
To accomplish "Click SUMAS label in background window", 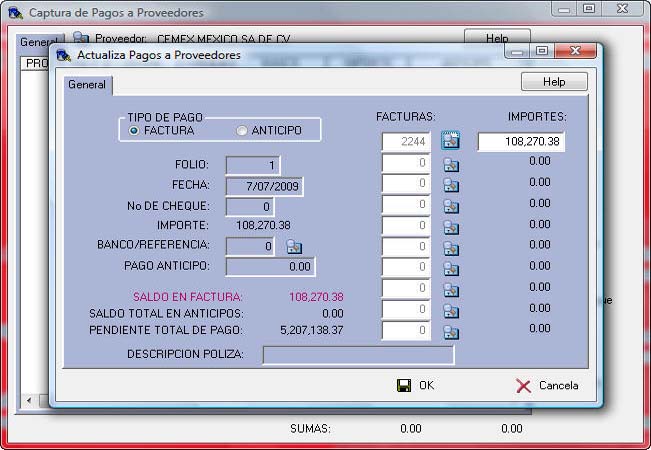I will tap(310, 429).
